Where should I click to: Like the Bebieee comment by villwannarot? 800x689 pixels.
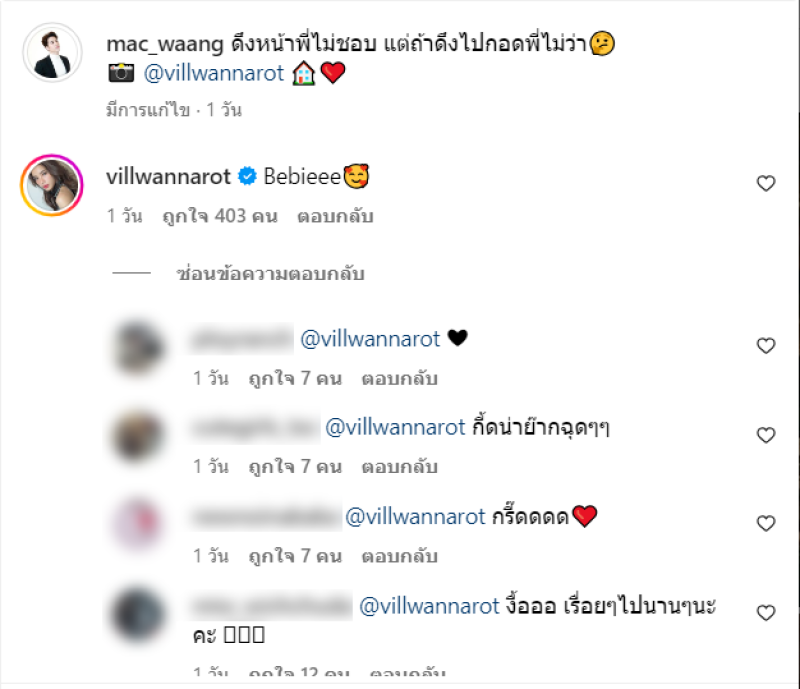coord(766,183)
